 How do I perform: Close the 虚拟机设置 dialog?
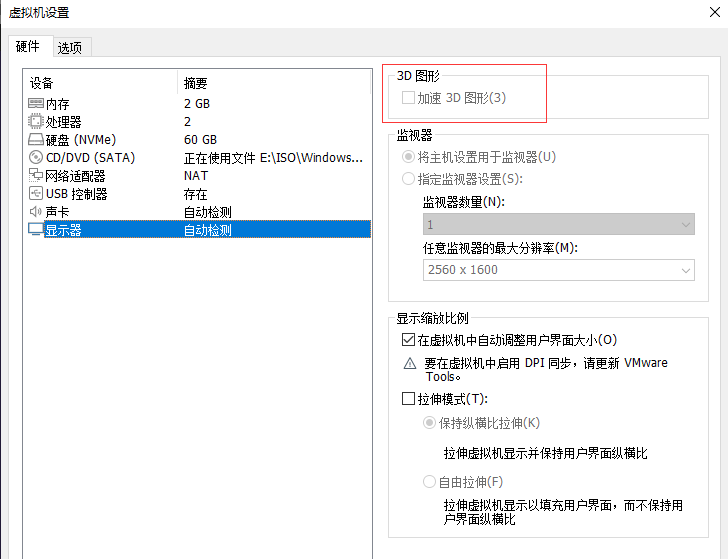(x=715, y=12)
